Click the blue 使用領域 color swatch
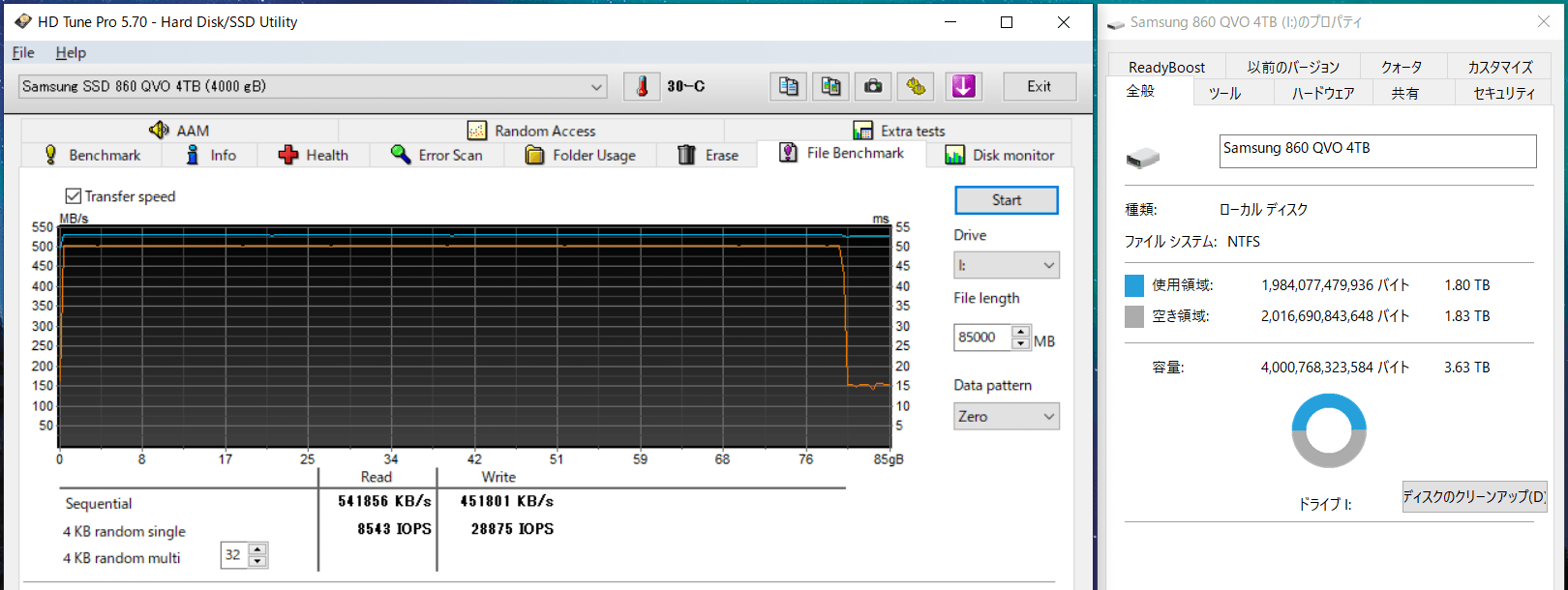Viewport: 1568px width, 590px height. pyautogui.click(x=1134, y=285)
